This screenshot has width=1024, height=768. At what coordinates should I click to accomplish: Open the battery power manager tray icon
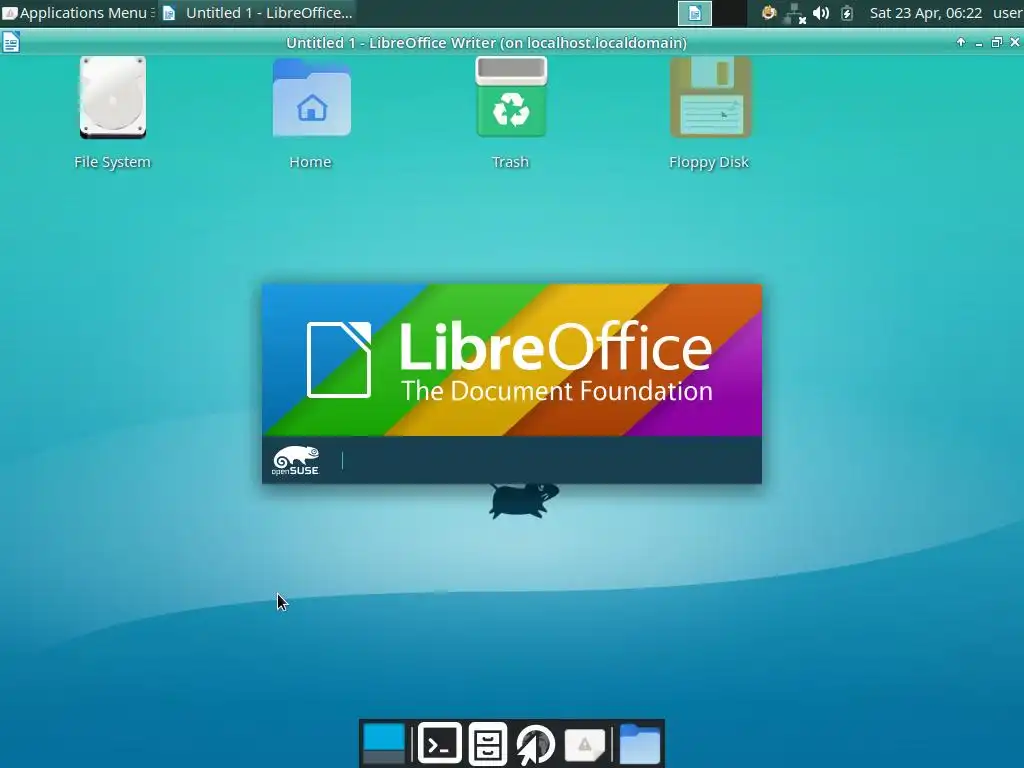point(847,13)
